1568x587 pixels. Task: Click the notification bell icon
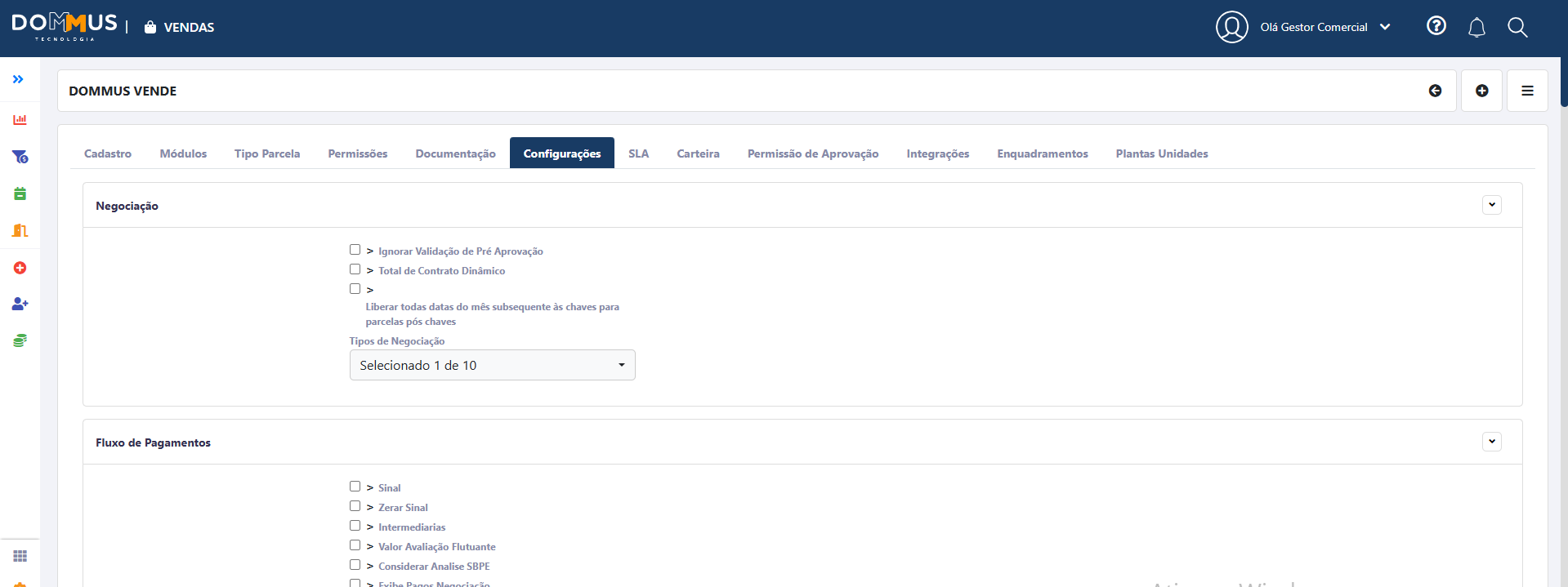coord(1476,28)
